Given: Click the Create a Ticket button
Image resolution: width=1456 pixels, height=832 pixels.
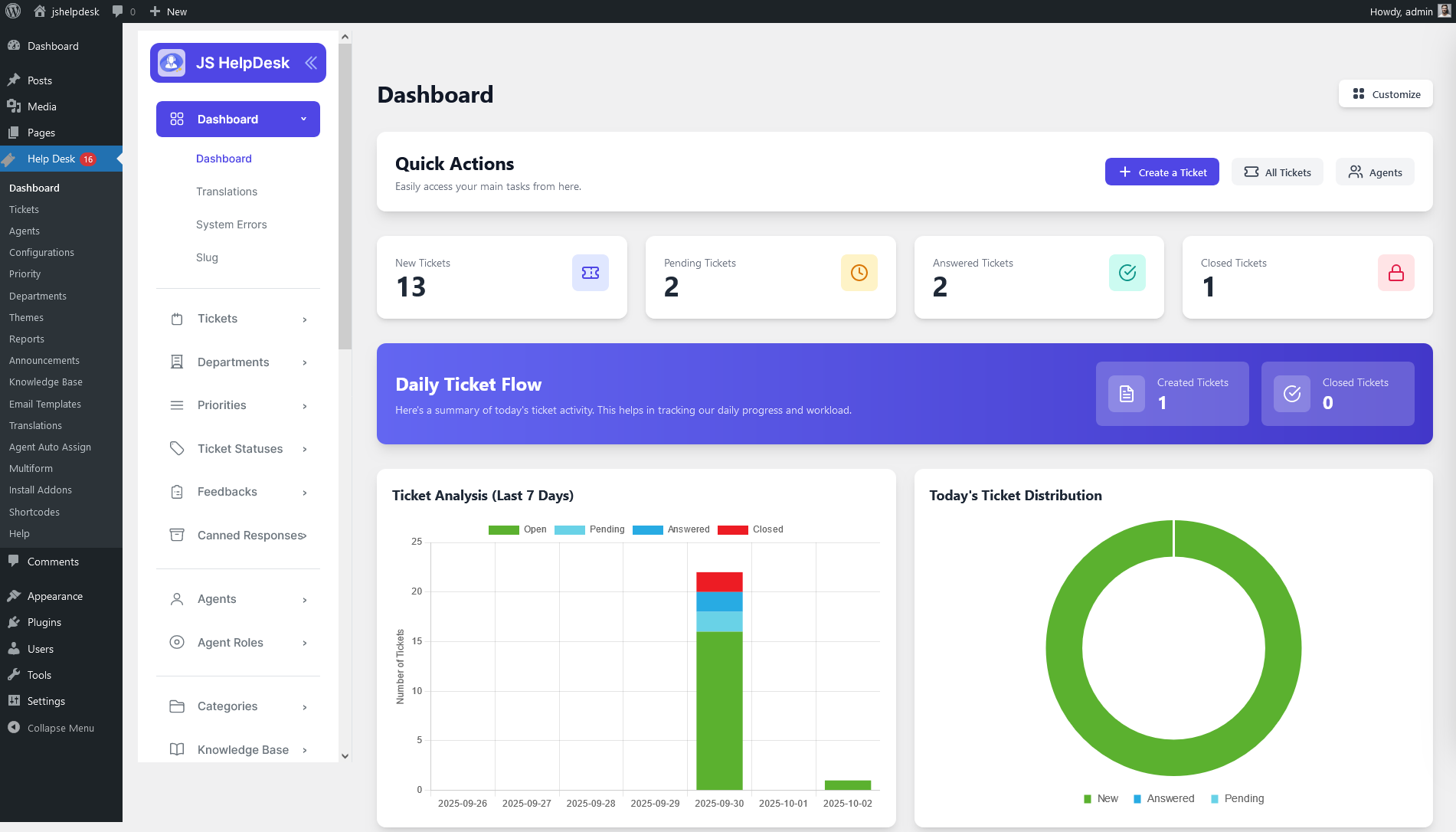Looking at the screenshot, I should coord(1161,172).
